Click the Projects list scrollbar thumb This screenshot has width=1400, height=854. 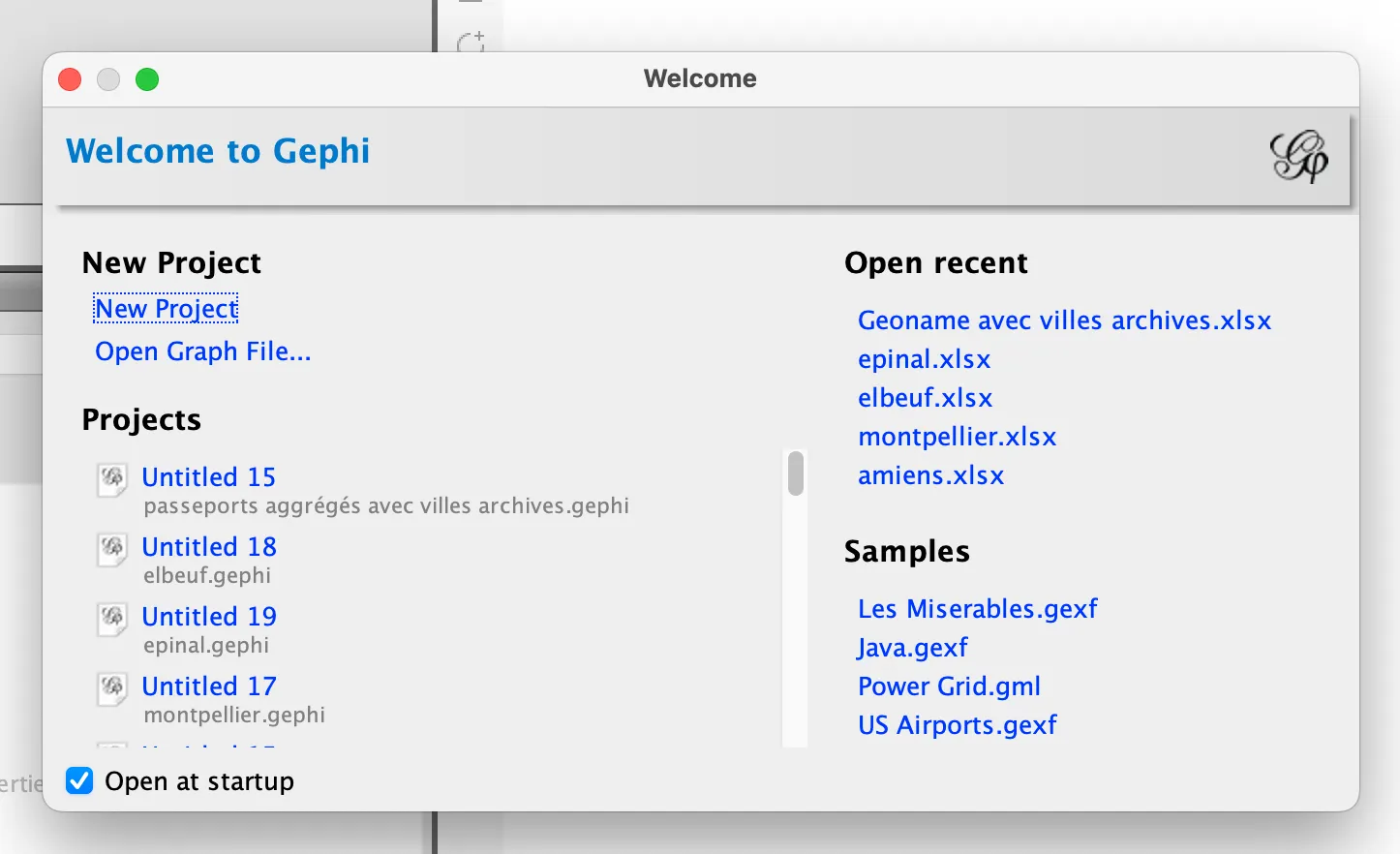[796, 473]
